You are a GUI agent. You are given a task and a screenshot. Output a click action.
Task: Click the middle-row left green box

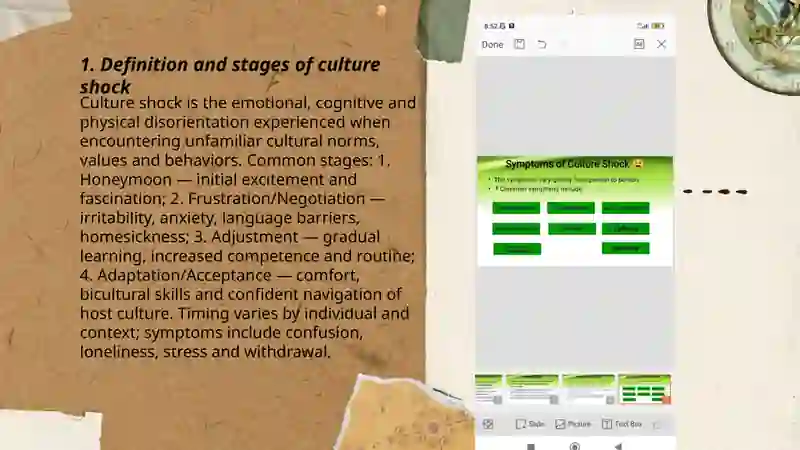coord(516,228)
